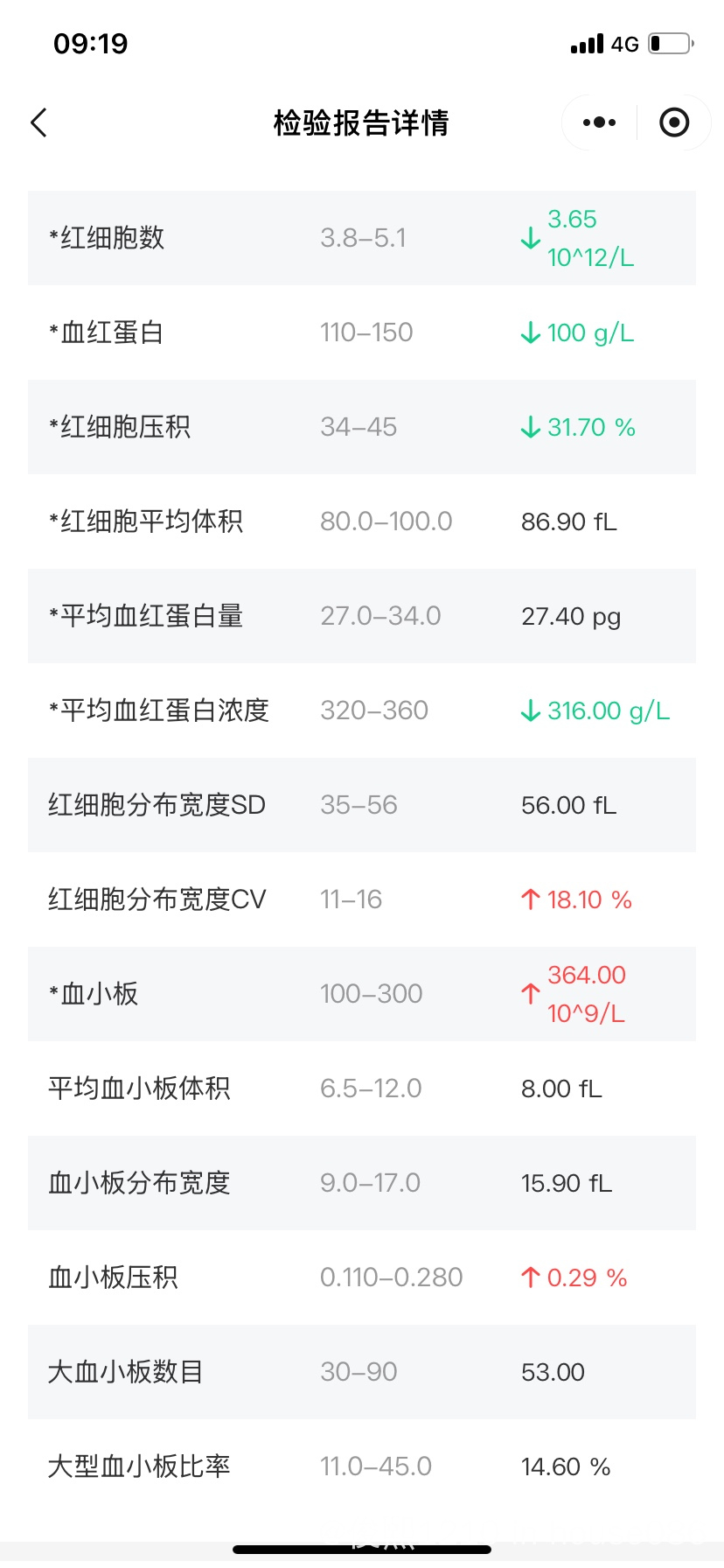Tap the down arrow beside 31.70 %

click(x=530, y=427)
